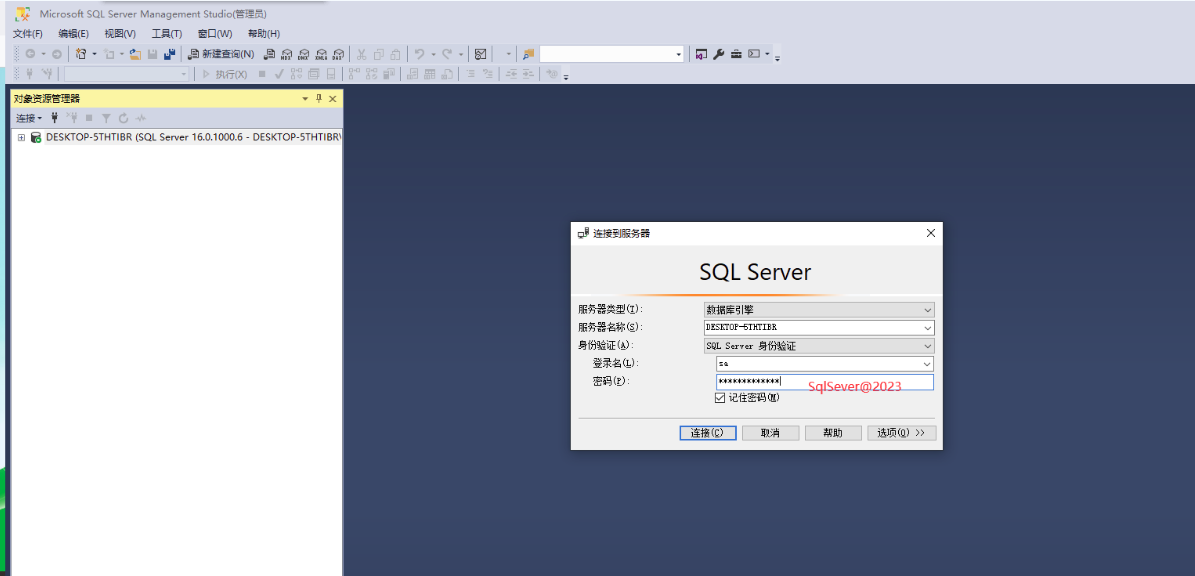
Task: Click the 连接(C) button
Action: pos(708,433)
